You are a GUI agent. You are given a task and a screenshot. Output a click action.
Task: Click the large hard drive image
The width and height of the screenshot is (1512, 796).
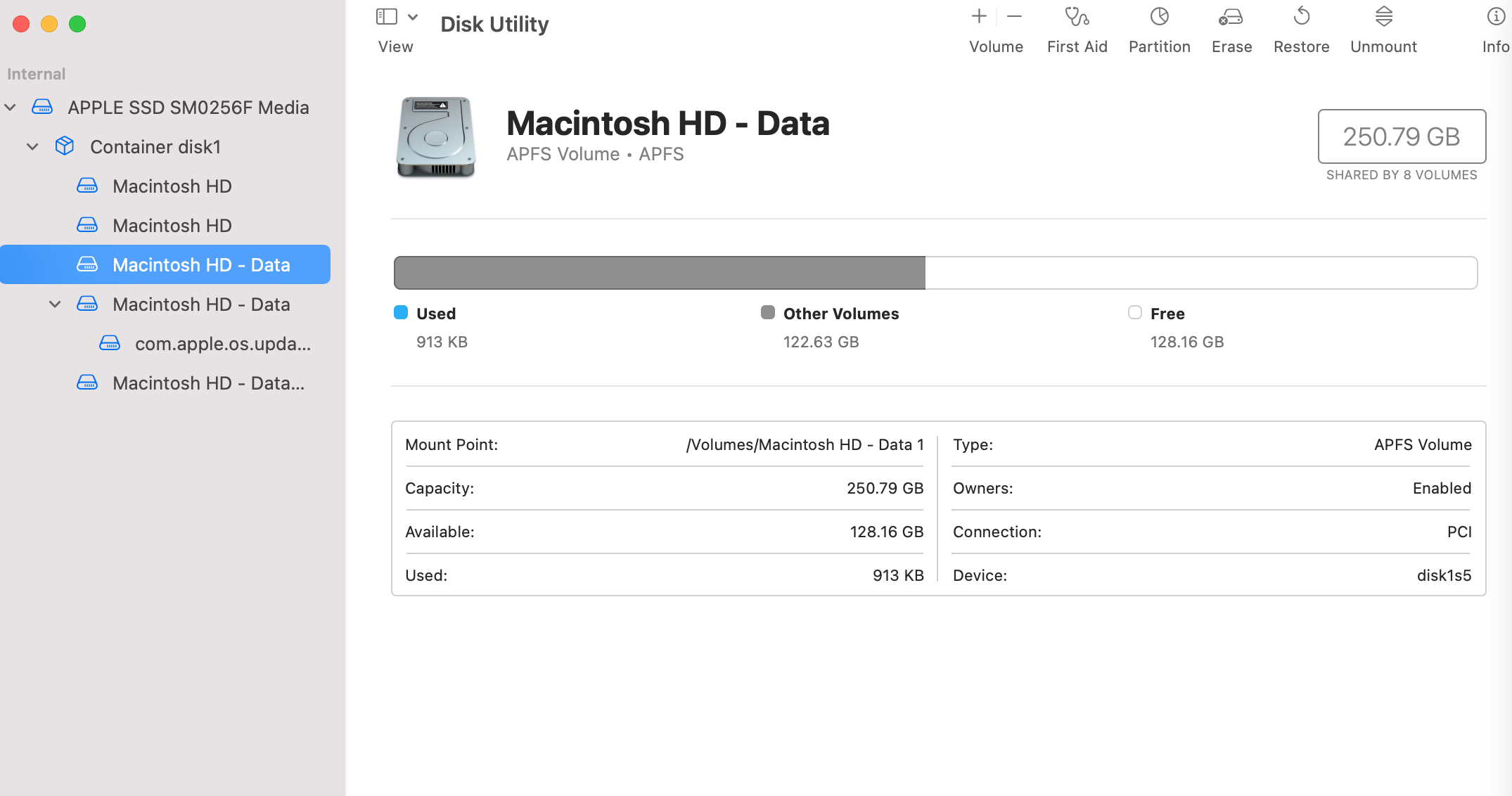coord(435,137)
